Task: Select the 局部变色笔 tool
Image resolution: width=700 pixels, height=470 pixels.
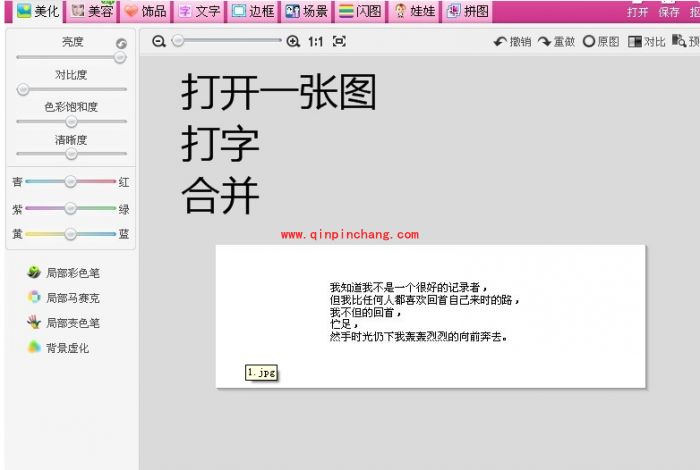Action: tap(63, 322)
